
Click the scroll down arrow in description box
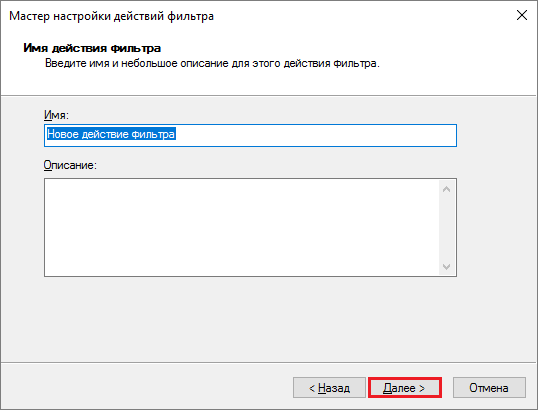(446, 266)
